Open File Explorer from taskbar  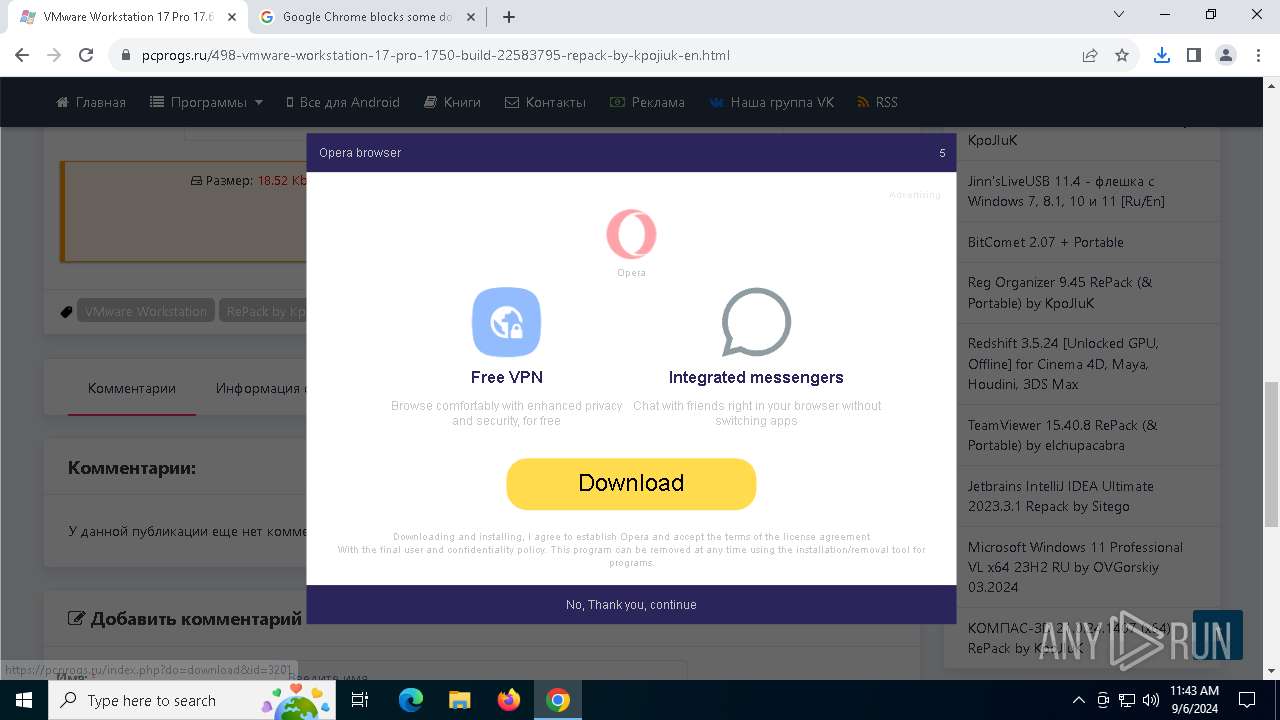pos(460,700)
